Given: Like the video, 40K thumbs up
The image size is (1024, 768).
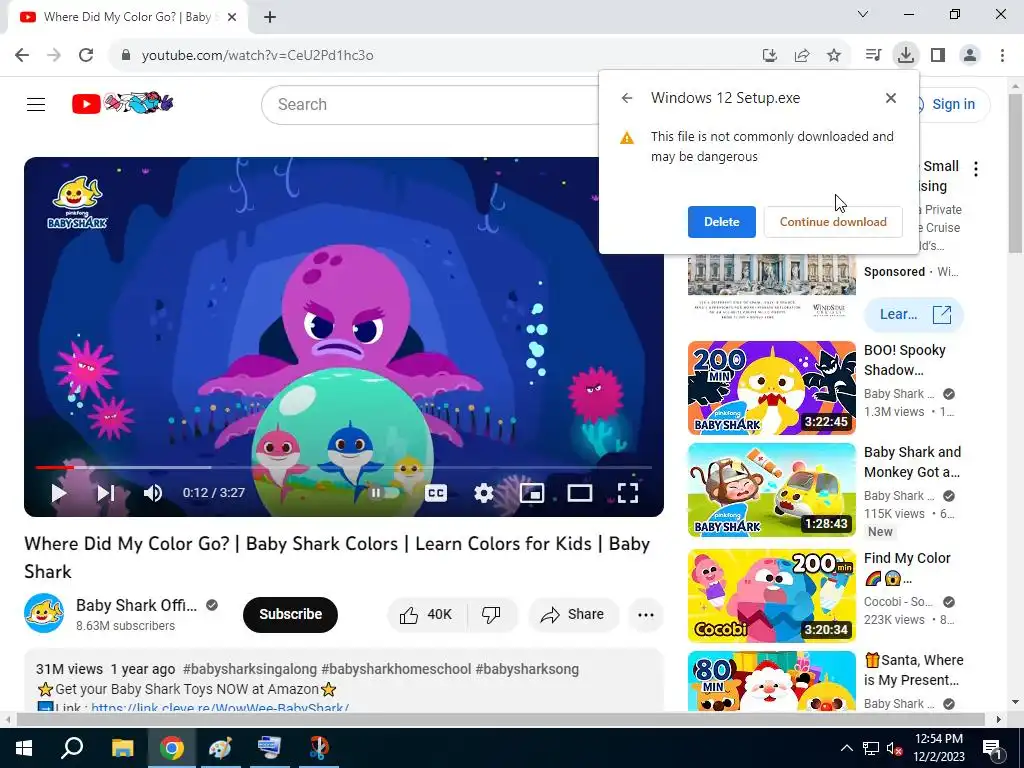Looking at the screenshot, I should click(426, 615).
